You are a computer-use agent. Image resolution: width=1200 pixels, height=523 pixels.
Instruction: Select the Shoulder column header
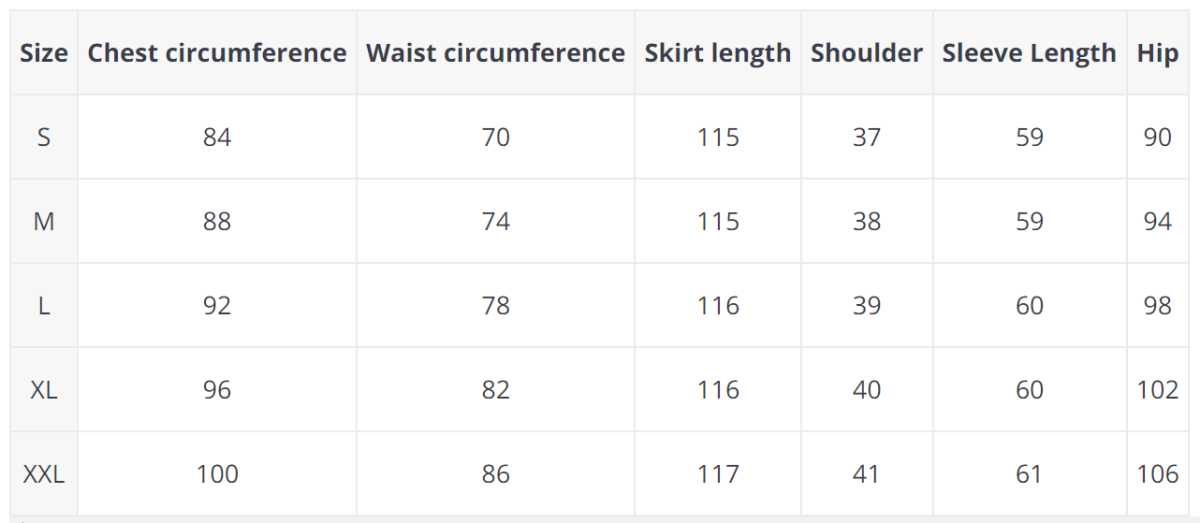tap(866, 53)
